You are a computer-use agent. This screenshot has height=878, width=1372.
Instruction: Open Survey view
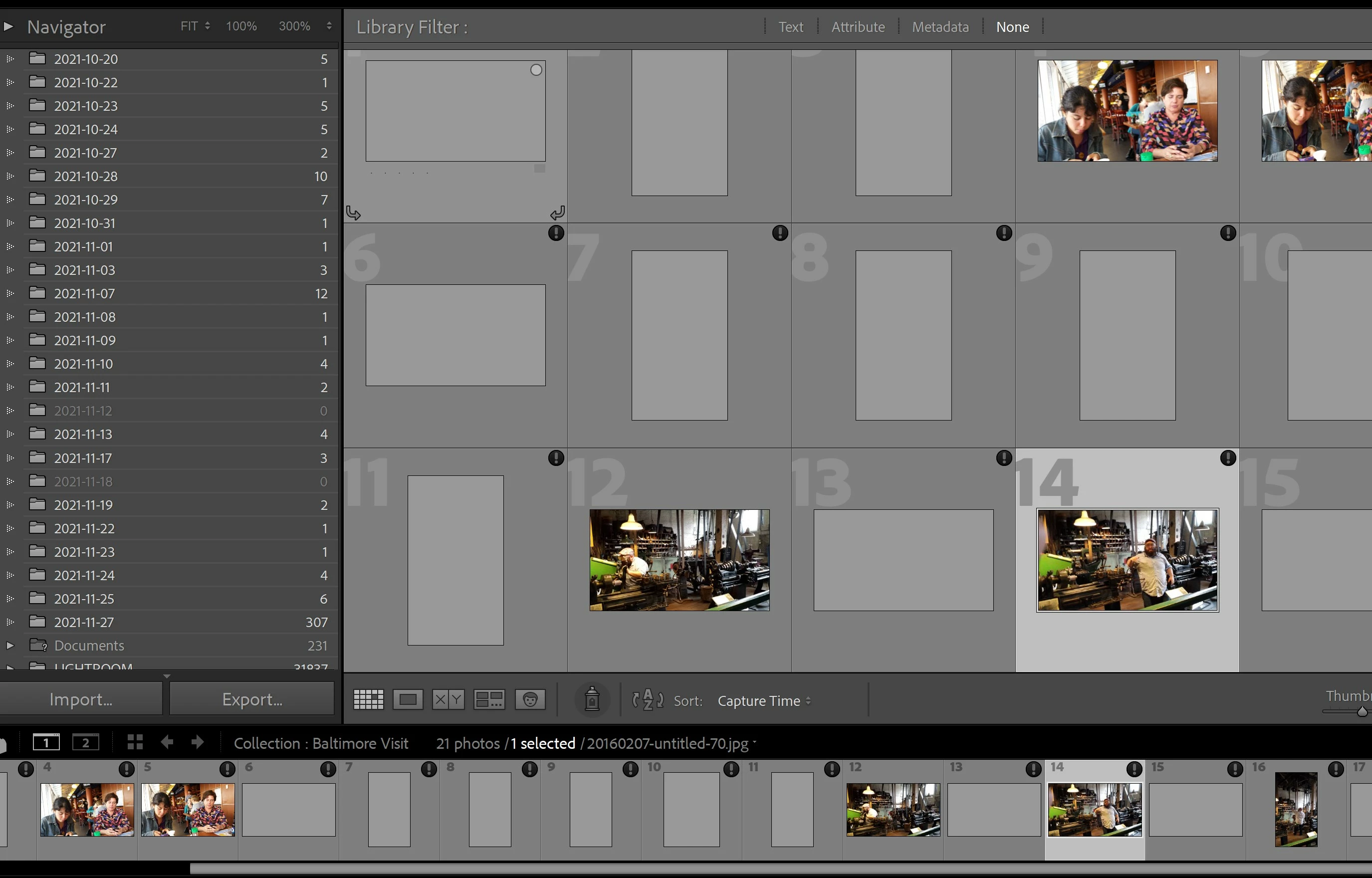tap(489, 699)
